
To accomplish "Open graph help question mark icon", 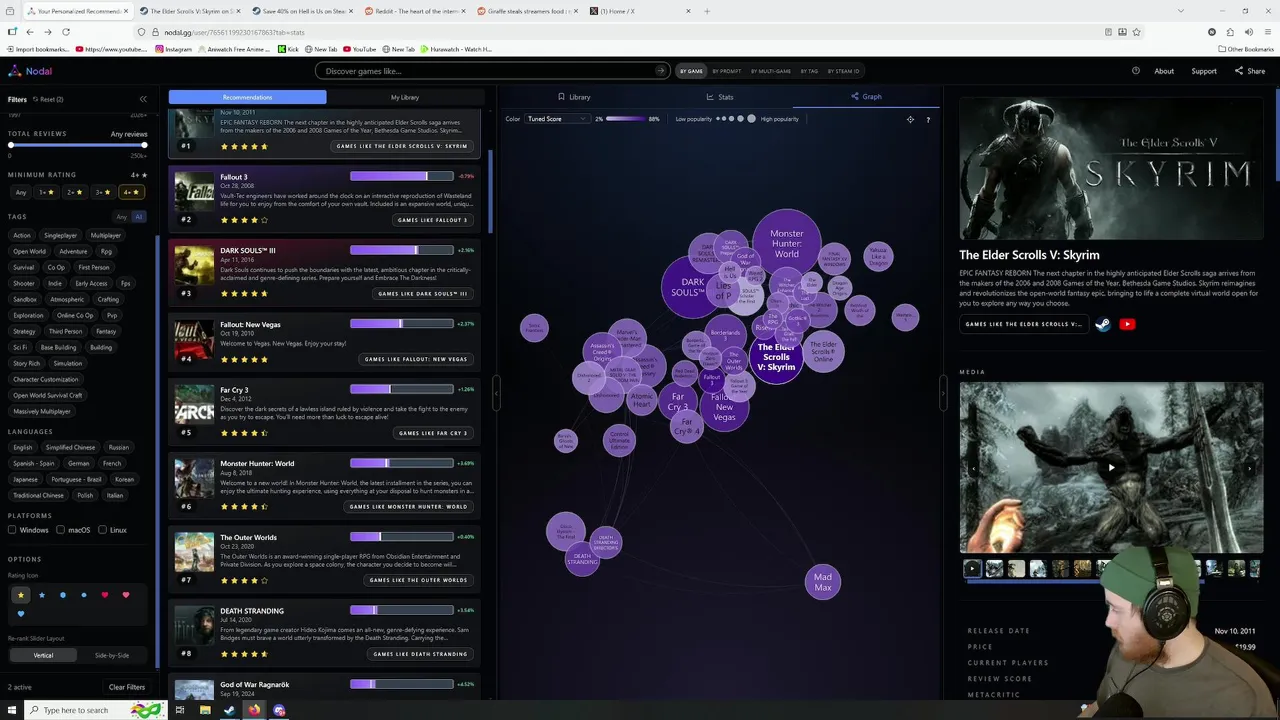I will pos(928,119).
